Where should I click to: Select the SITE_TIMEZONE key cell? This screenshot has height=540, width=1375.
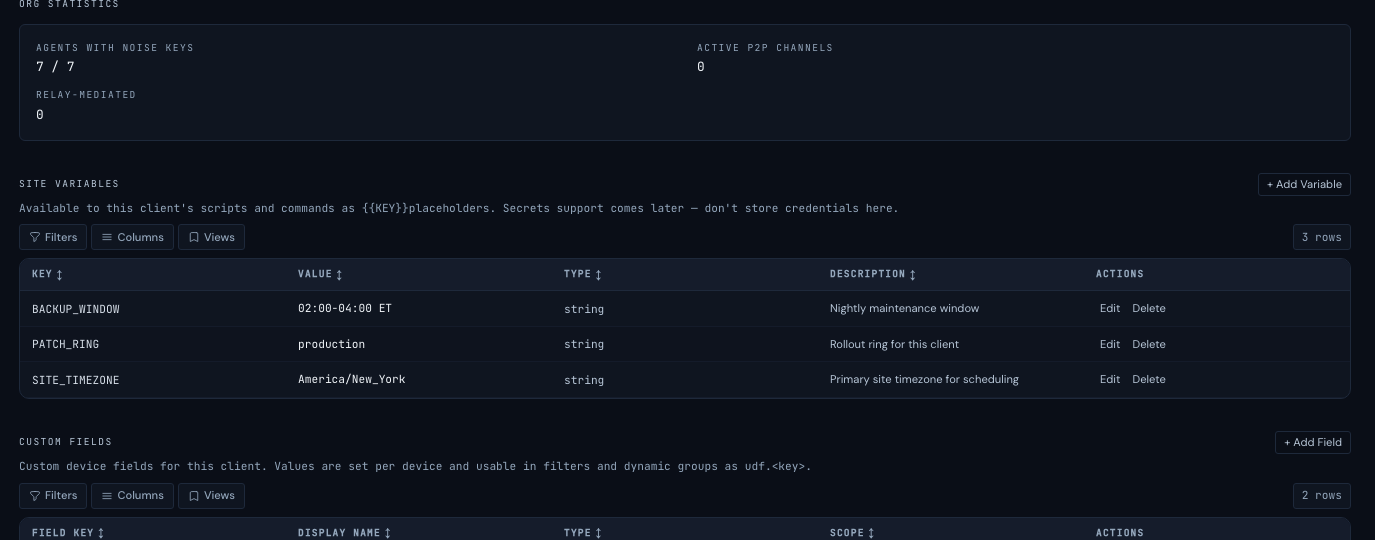(76, 380)
